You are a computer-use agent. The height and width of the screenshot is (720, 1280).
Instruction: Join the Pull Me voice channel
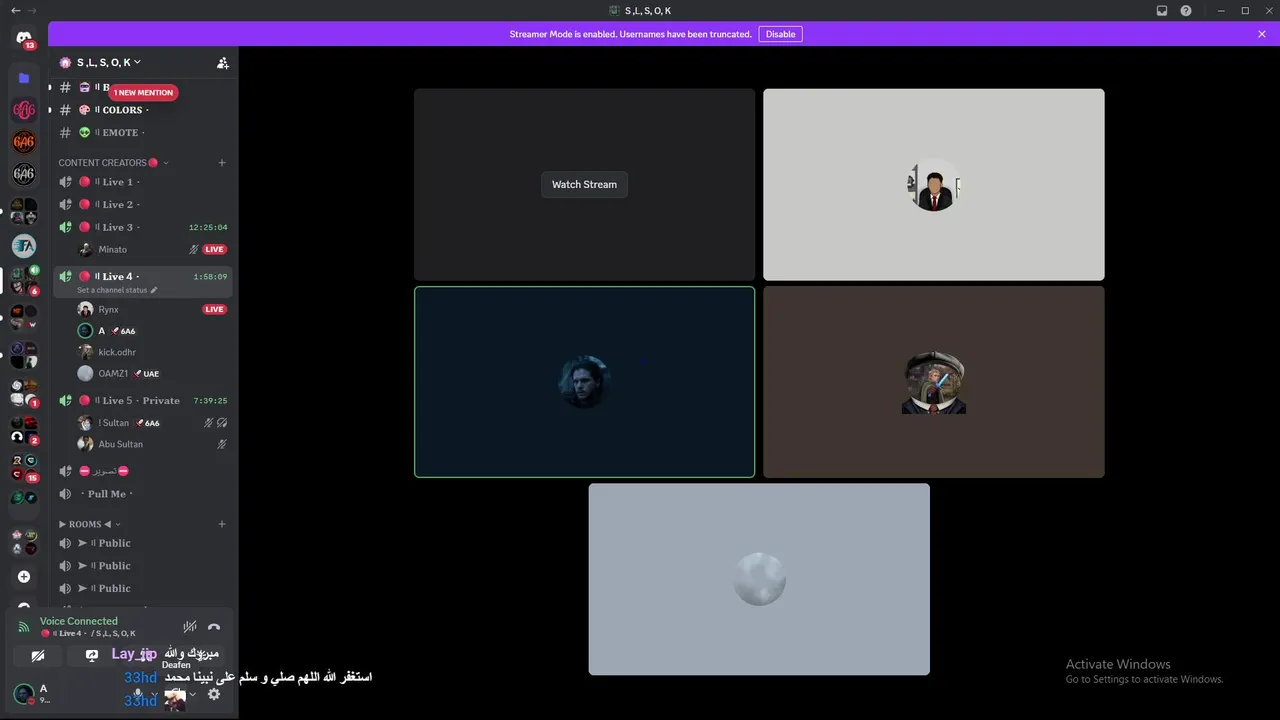[x=140, y=494]
